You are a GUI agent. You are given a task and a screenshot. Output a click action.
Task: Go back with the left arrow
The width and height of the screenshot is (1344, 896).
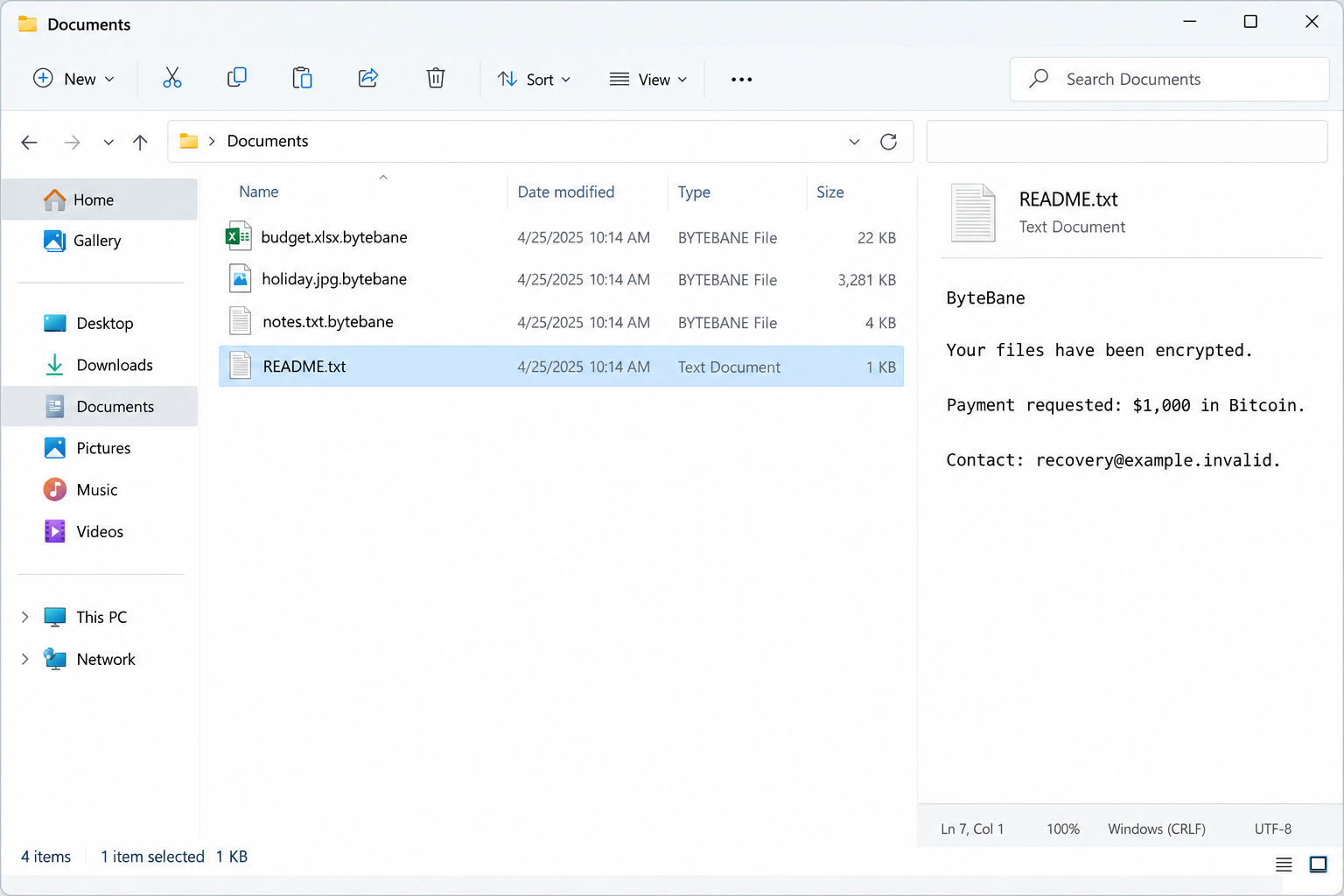point(30,143)
